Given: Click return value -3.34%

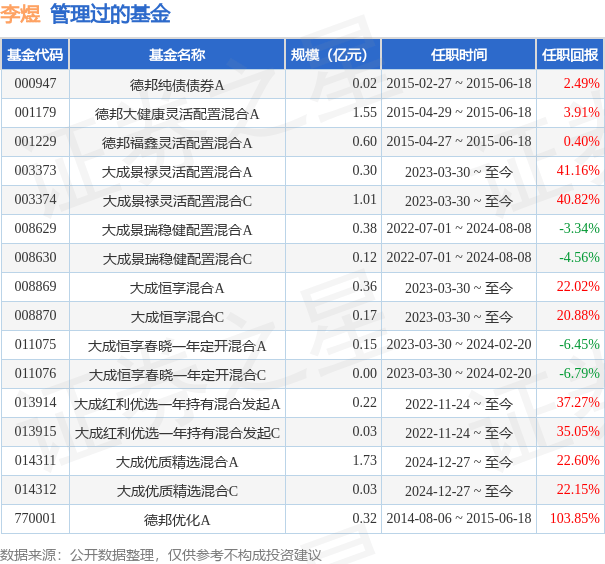Looking at the screenshot, I should click(580, 228).
